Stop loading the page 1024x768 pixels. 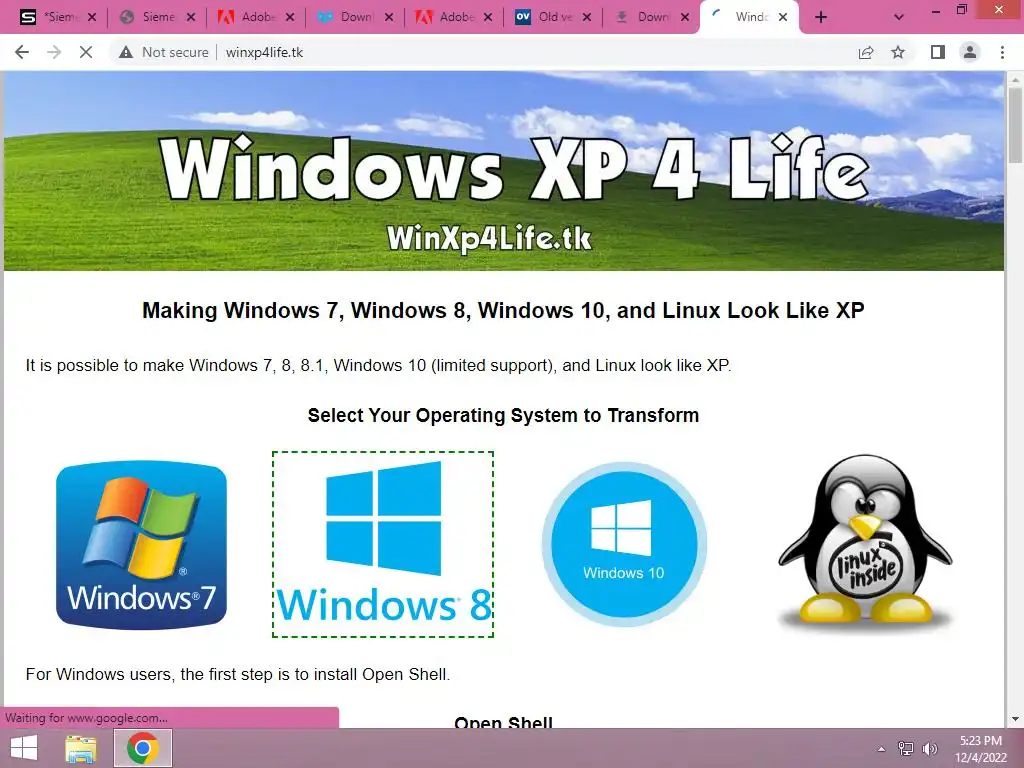[x=86, y=52]
